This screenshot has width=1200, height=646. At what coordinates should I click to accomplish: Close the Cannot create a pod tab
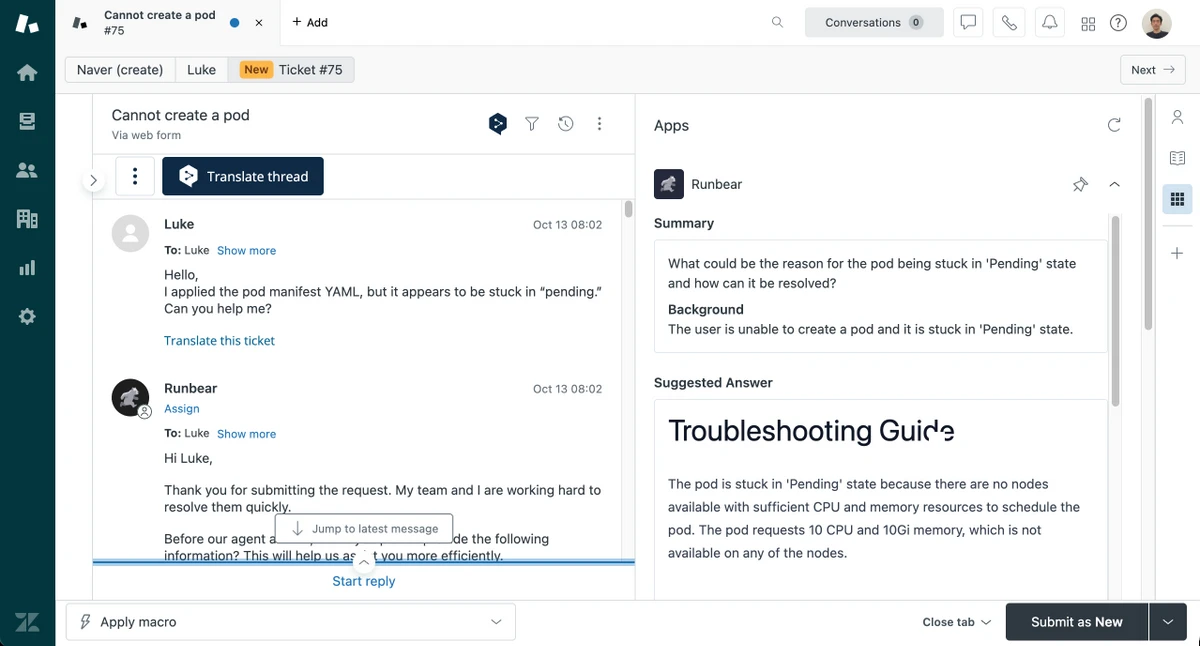[x=259, y=22]
